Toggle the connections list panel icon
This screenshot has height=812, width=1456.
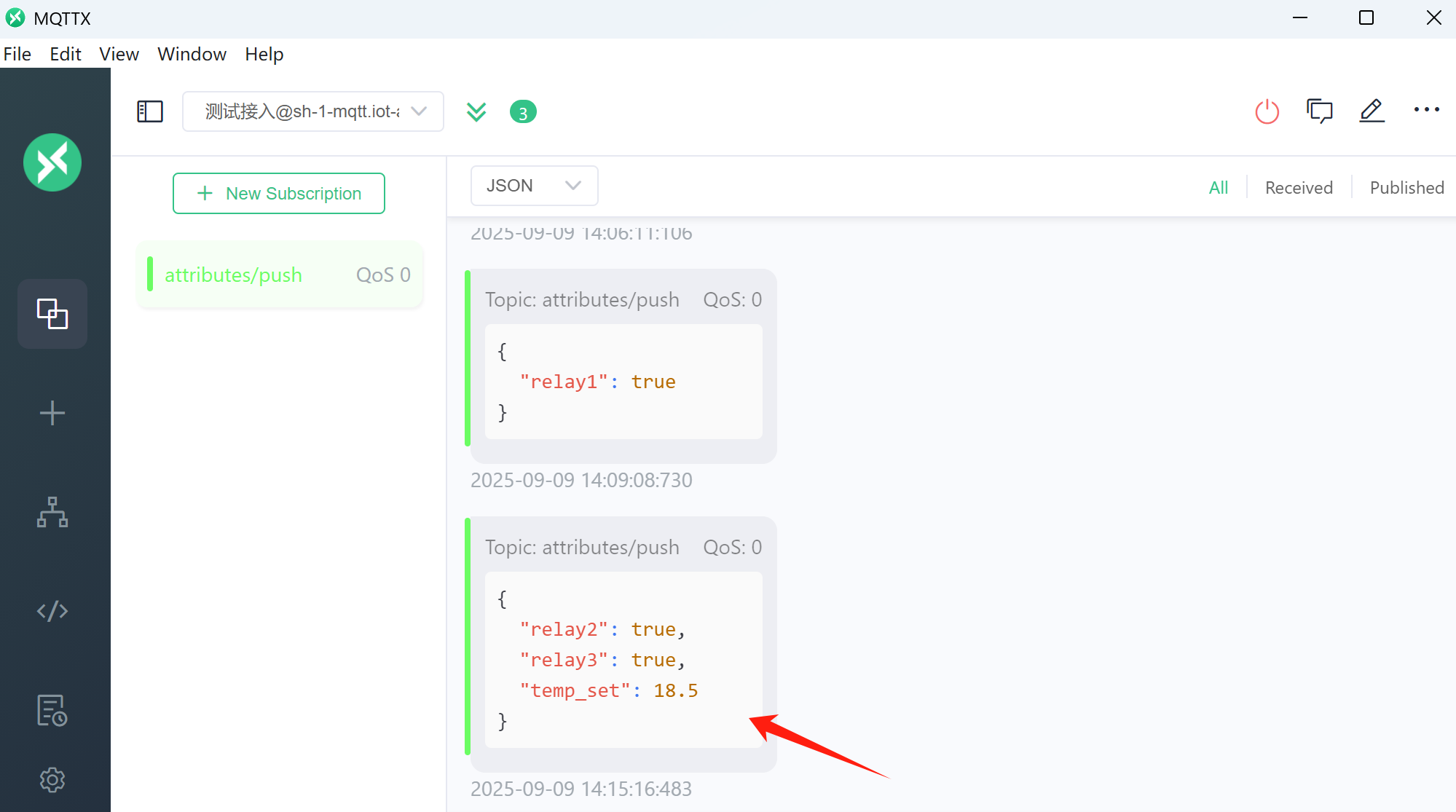pos(150,111)
